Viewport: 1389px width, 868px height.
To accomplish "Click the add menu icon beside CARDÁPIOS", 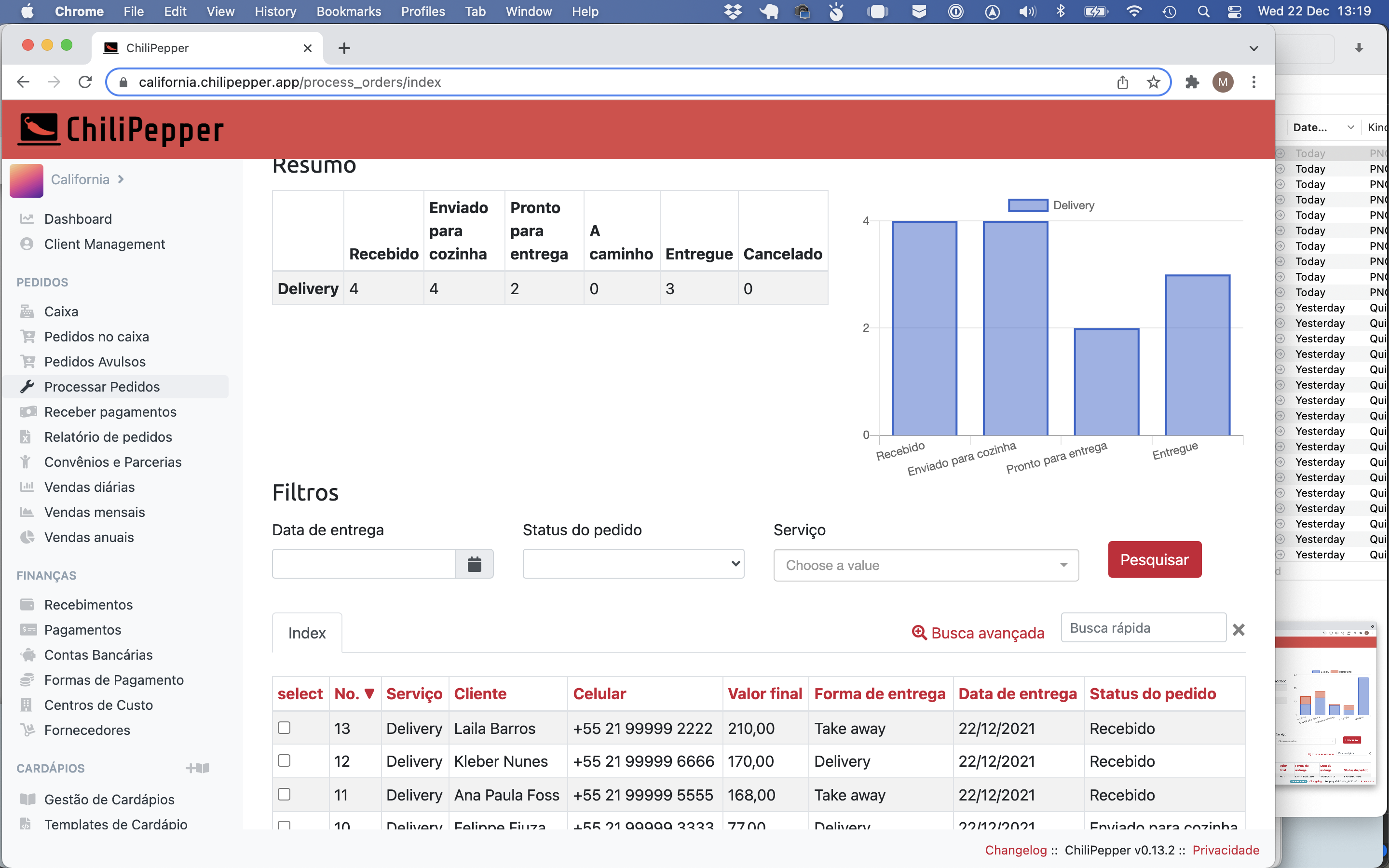I will tap(198, 768).
